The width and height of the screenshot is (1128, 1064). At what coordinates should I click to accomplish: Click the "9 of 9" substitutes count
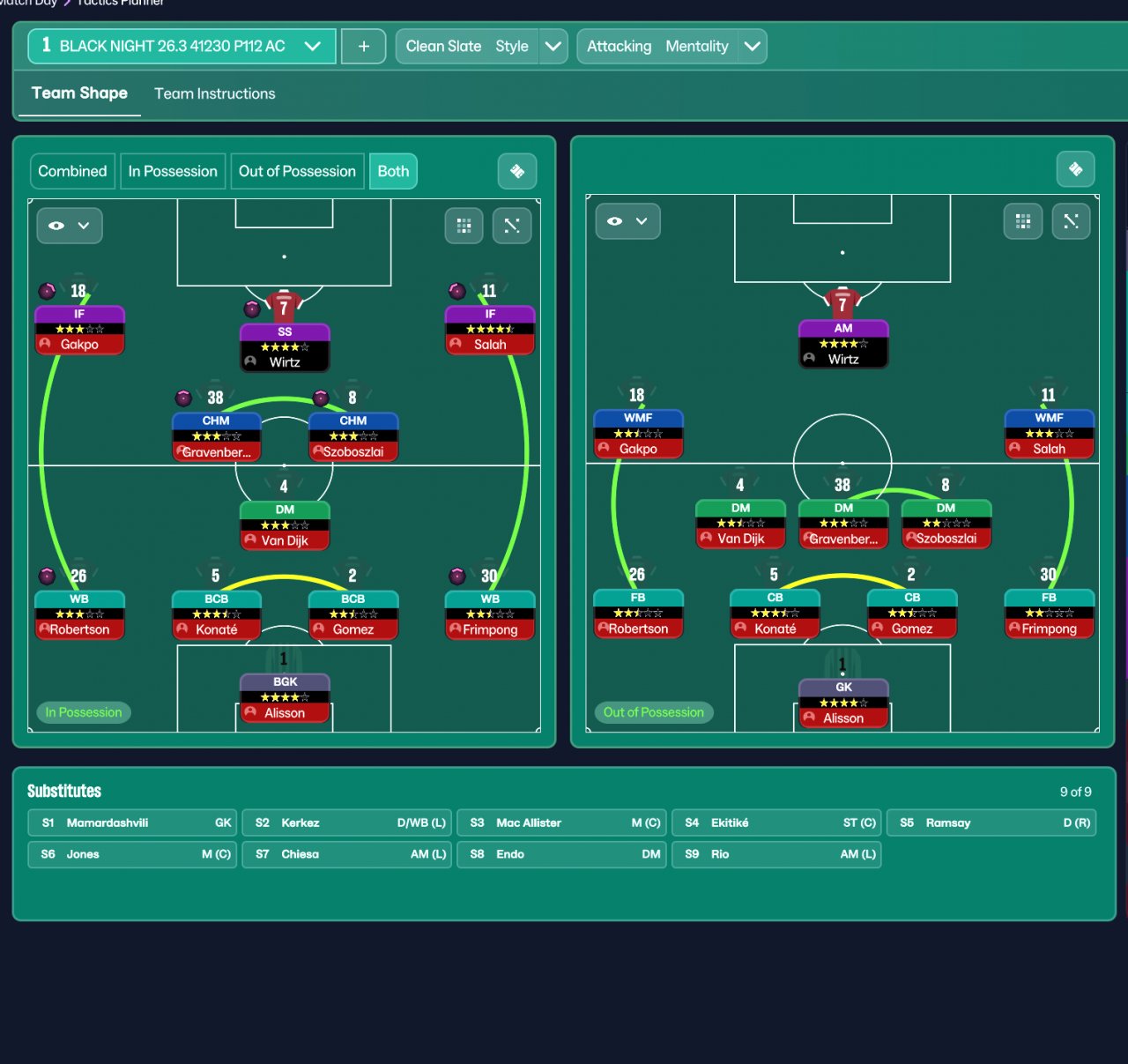pos(1075,792)
